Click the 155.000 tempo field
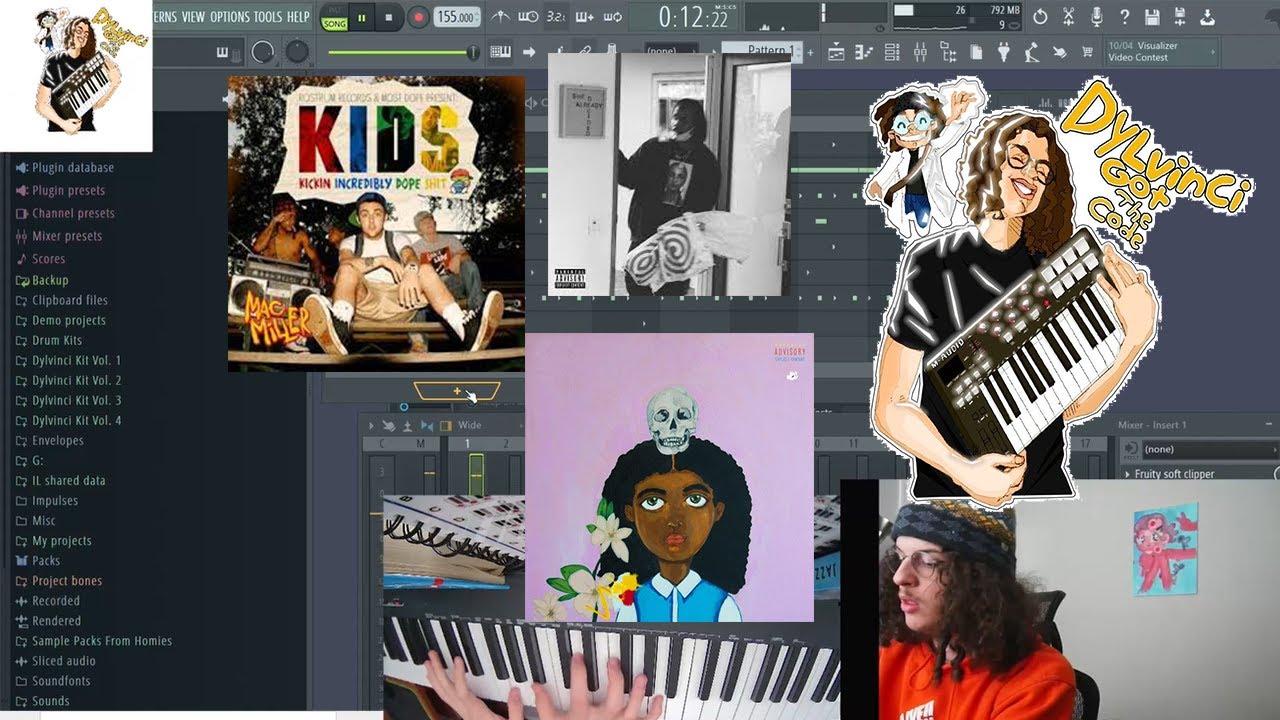The height and width of the screenshot is (720, 1280). pos(456,17)
